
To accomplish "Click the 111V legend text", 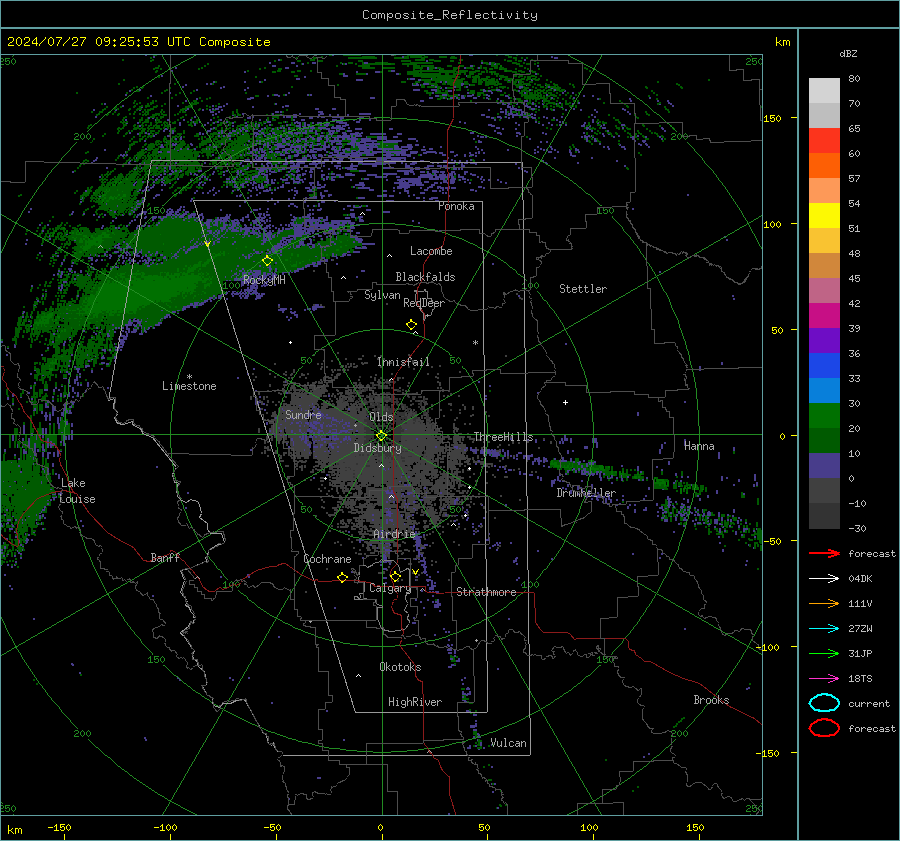I will (860, 603).
